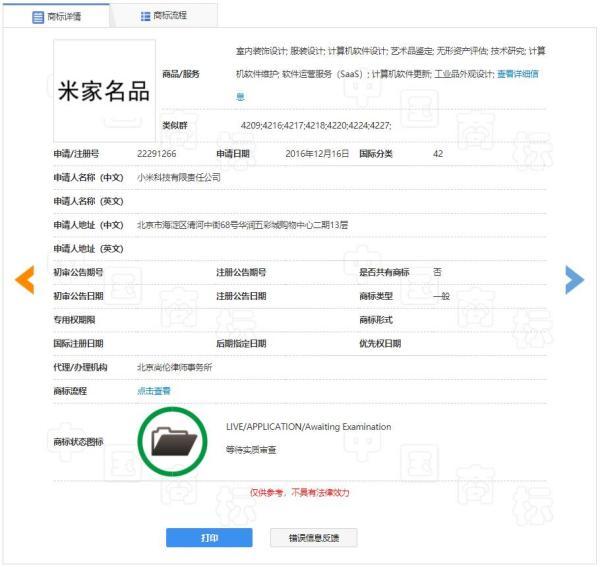Click the 初审公告期号 label
600x567 pixels.
[78, 272]
